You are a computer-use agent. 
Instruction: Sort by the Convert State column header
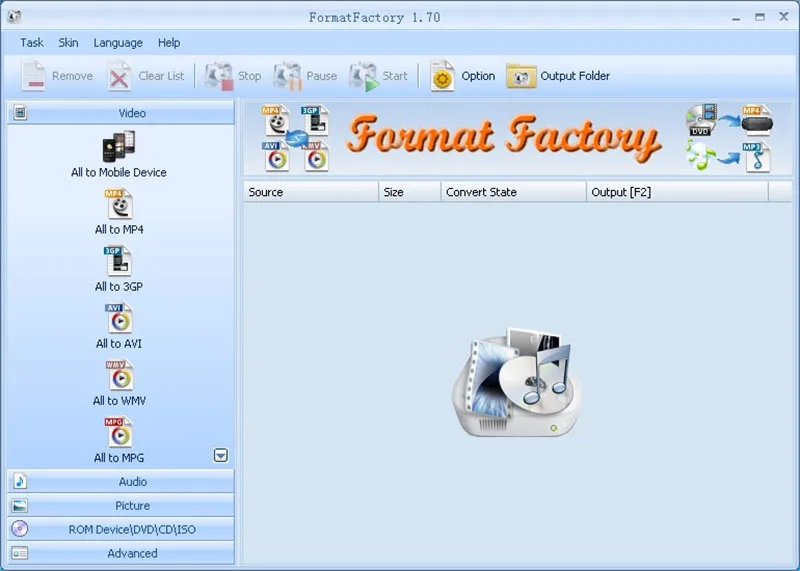pyautogui.click(x=513, y=192)
